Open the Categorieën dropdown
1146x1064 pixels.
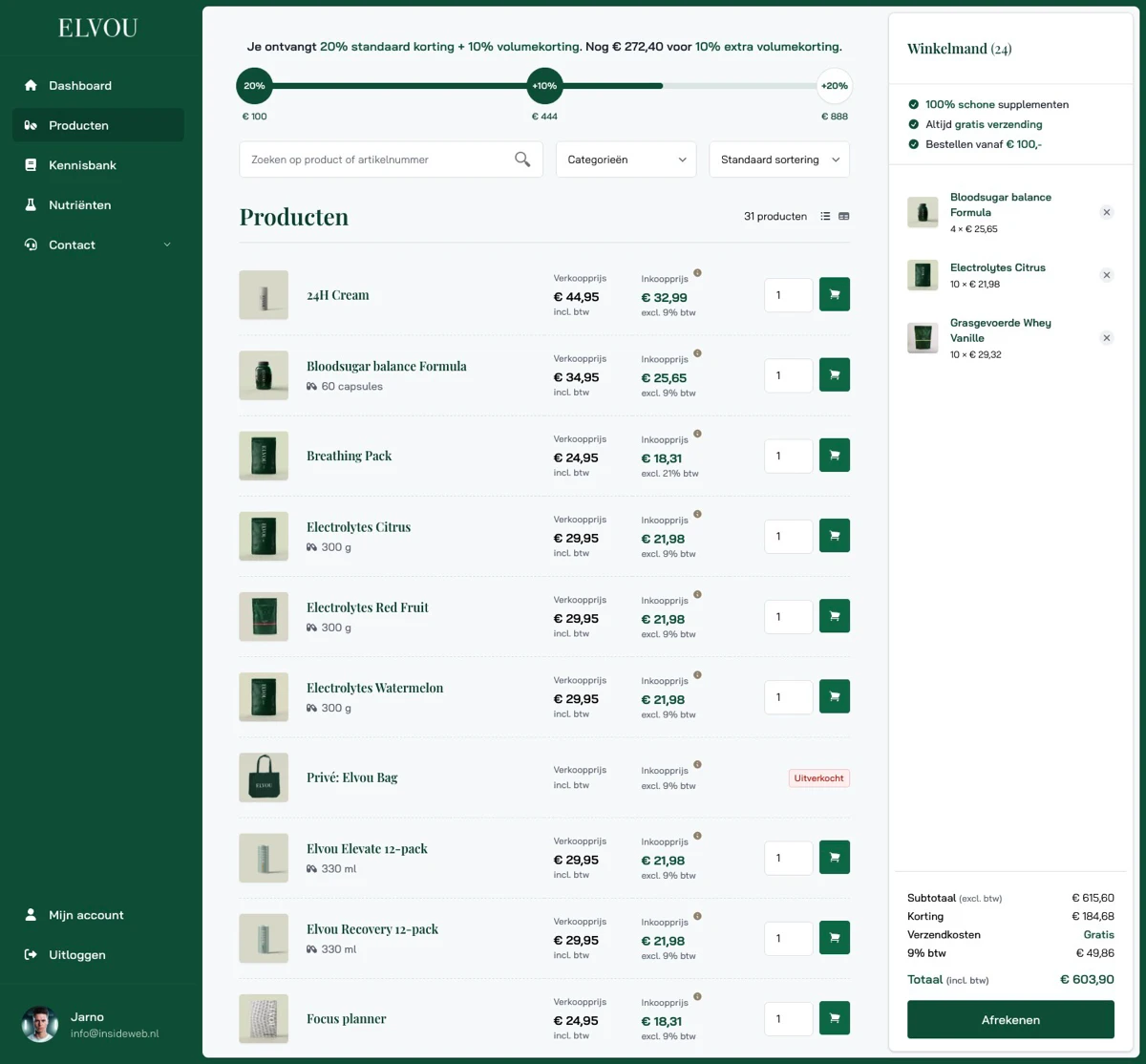click(626, 160)
